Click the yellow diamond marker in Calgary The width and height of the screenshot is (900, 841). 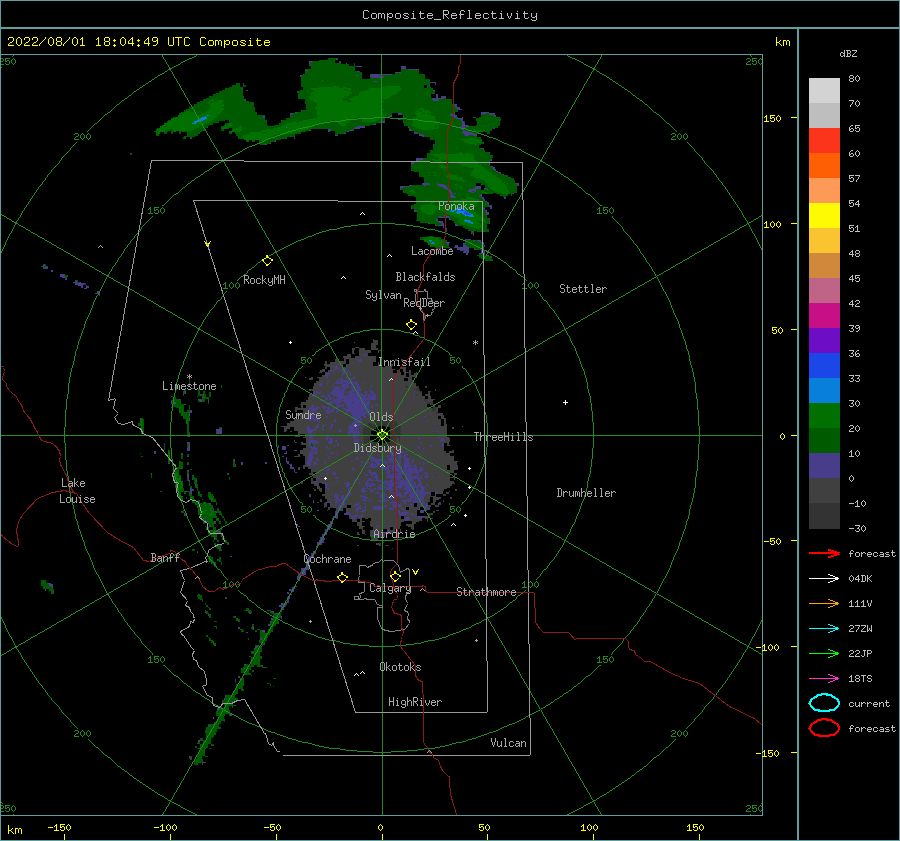395,576
